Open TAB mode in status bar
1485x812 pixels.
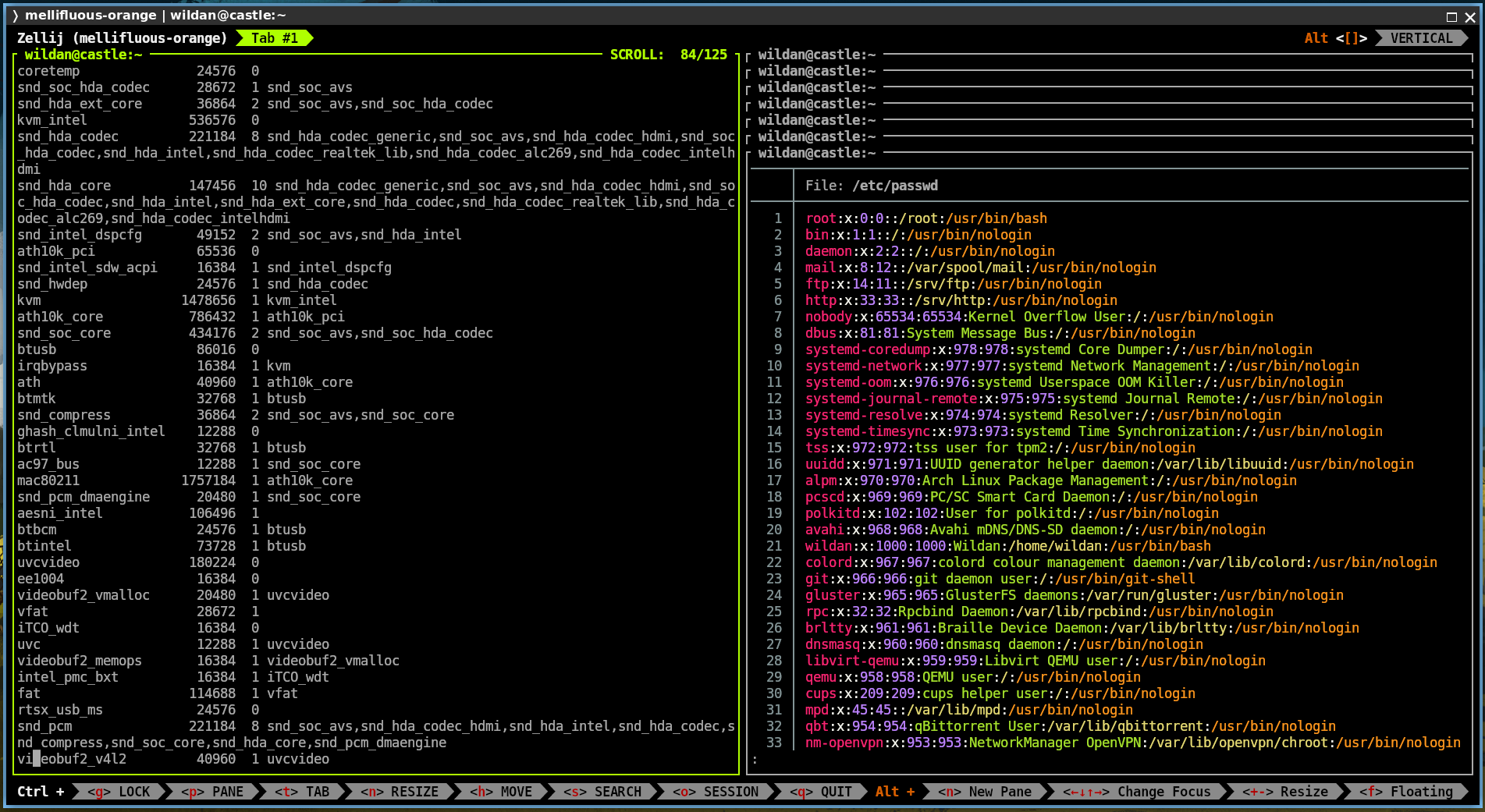[x=302, y=792]
